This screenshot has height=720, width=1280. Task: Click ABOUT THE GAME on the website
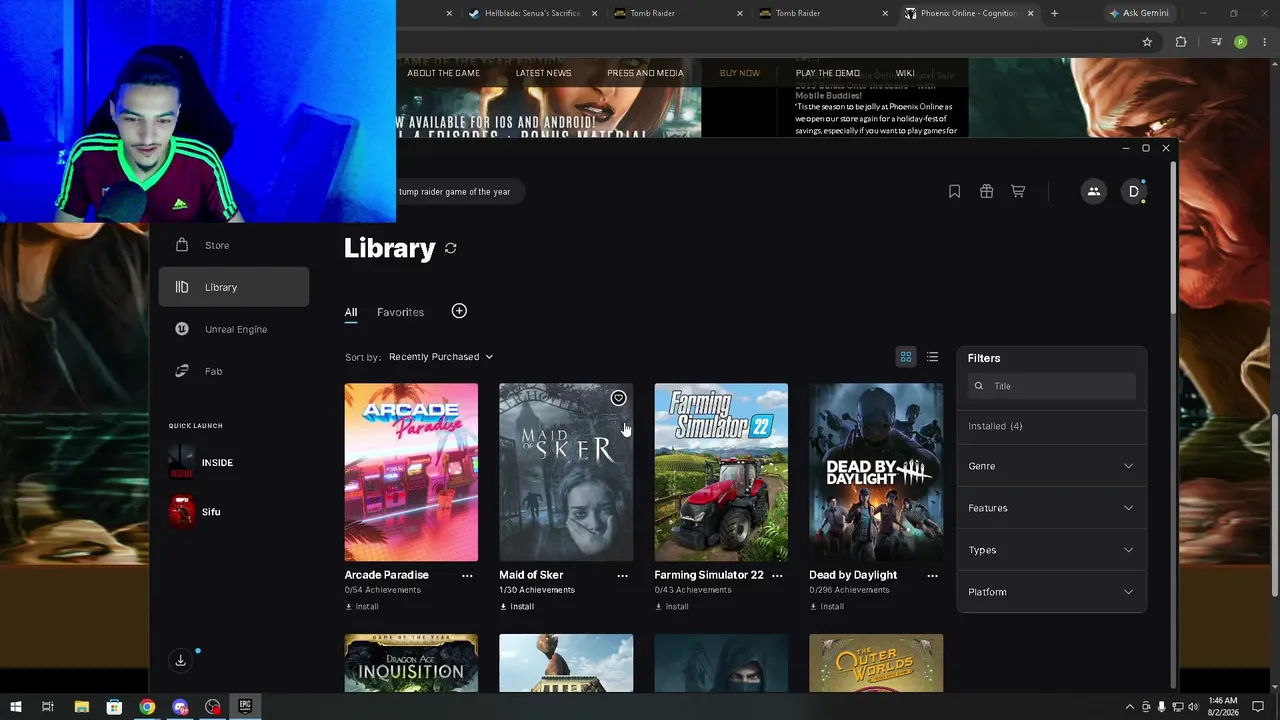pyautogui.click(x=443, y=73)
